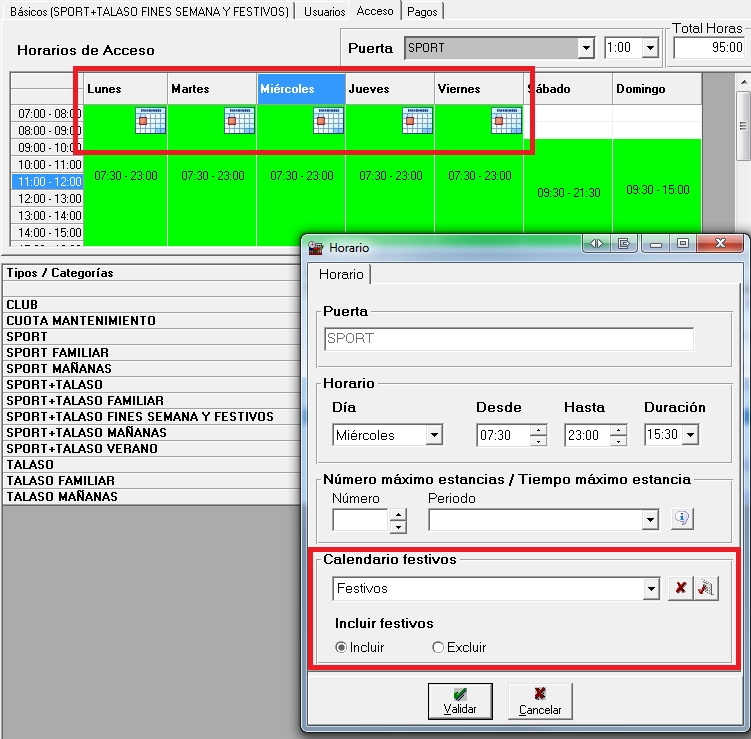Click the left-right arrows icon in the Horario title bar
Image resolution: width=751 pixels, height=739 pixels.
(596, 243)
